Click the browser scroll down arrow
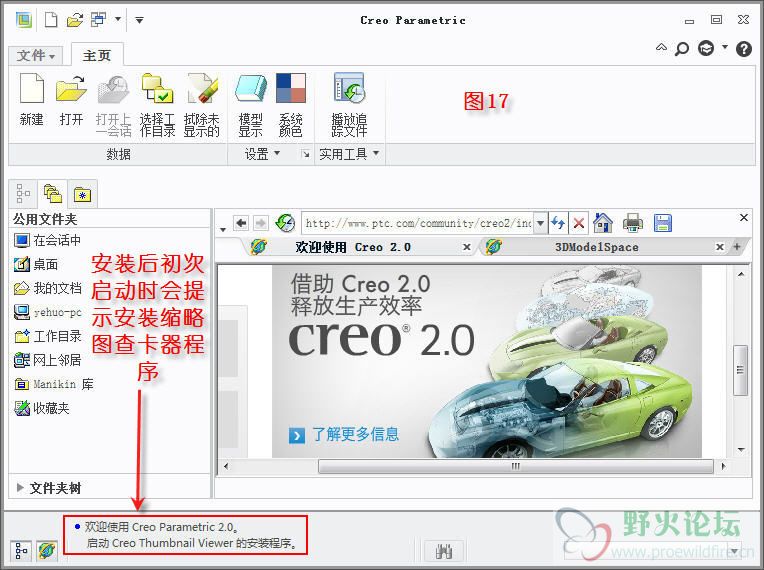Viewport: 764px width, 570px height. [x=741, y=449]
